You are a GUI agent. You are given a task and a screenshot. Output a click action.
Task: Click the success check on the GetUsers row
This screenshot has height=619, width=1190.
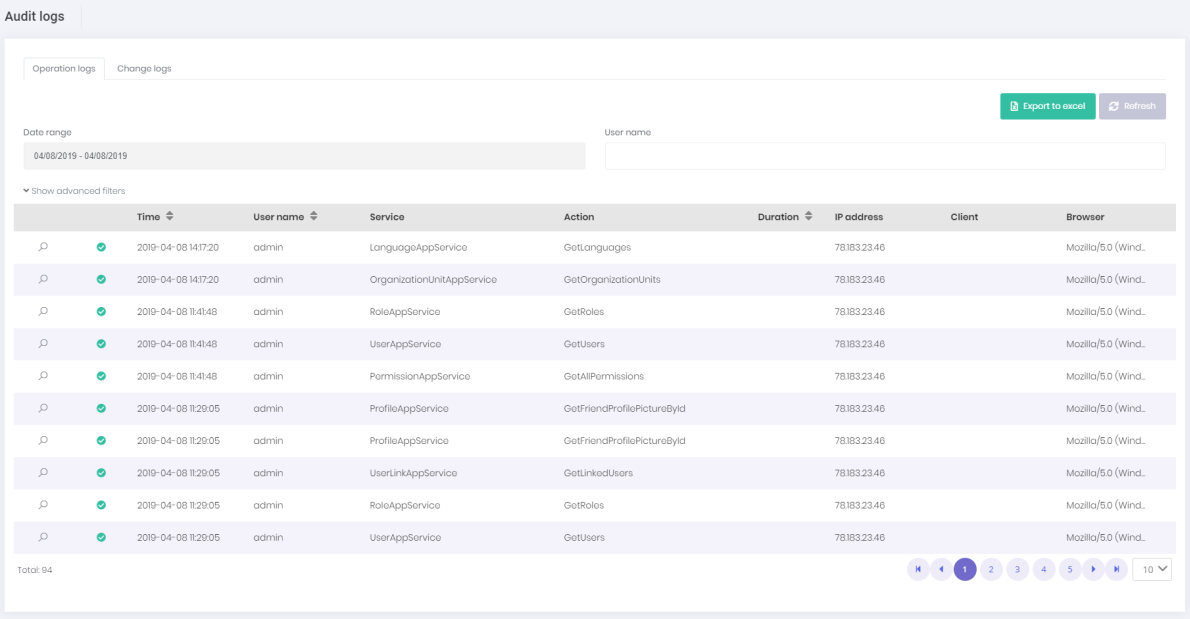pos(101,343)
